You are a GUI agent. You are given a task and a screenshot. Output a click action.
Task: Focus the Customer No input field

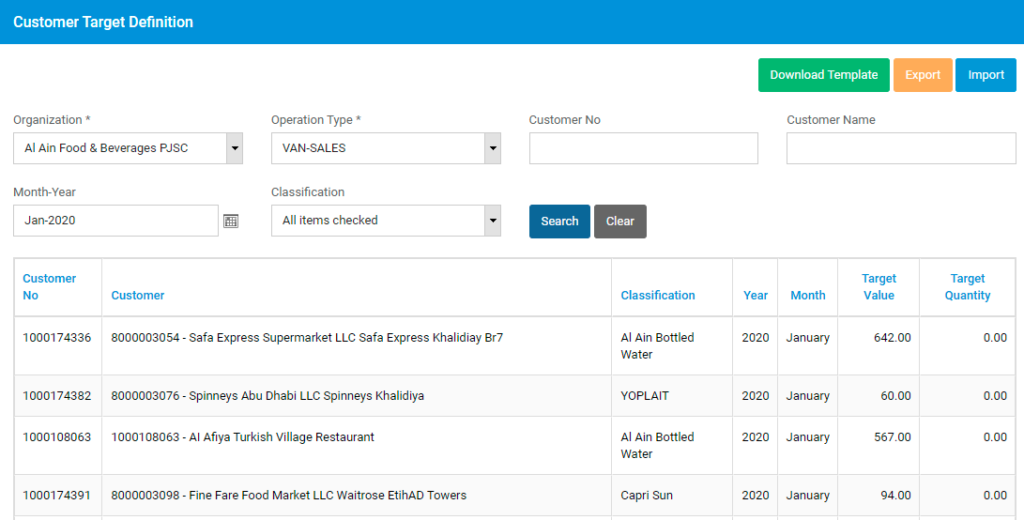[x=643, y=148]
